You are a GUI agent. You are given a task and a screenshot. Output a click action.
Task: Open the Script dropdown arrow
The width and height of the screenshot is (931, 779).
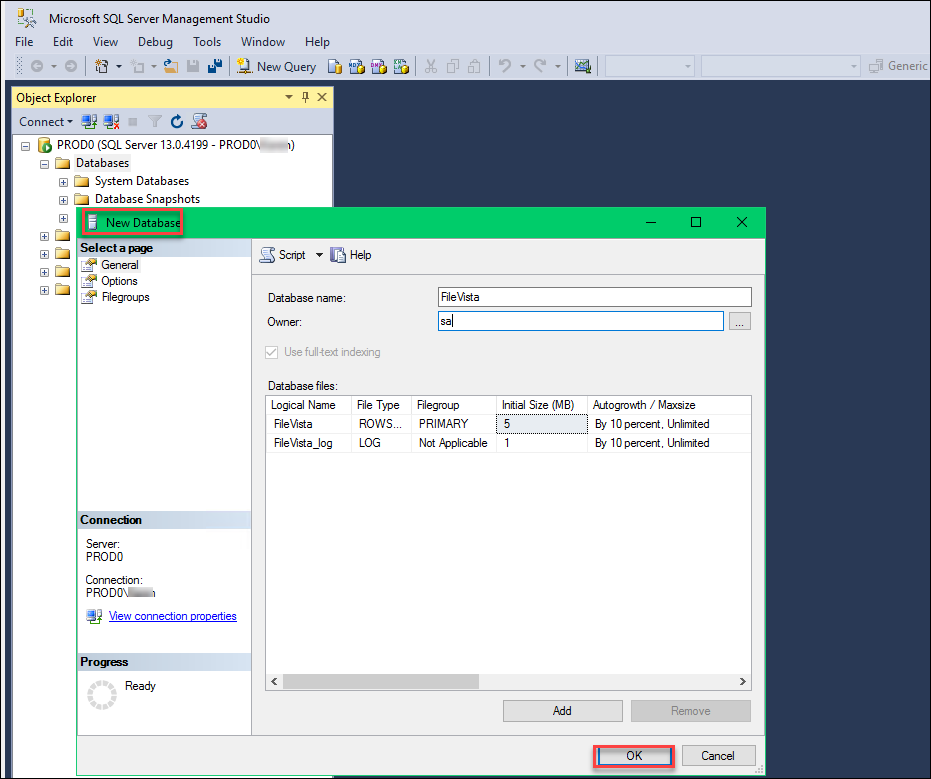[x=319, y=255]
